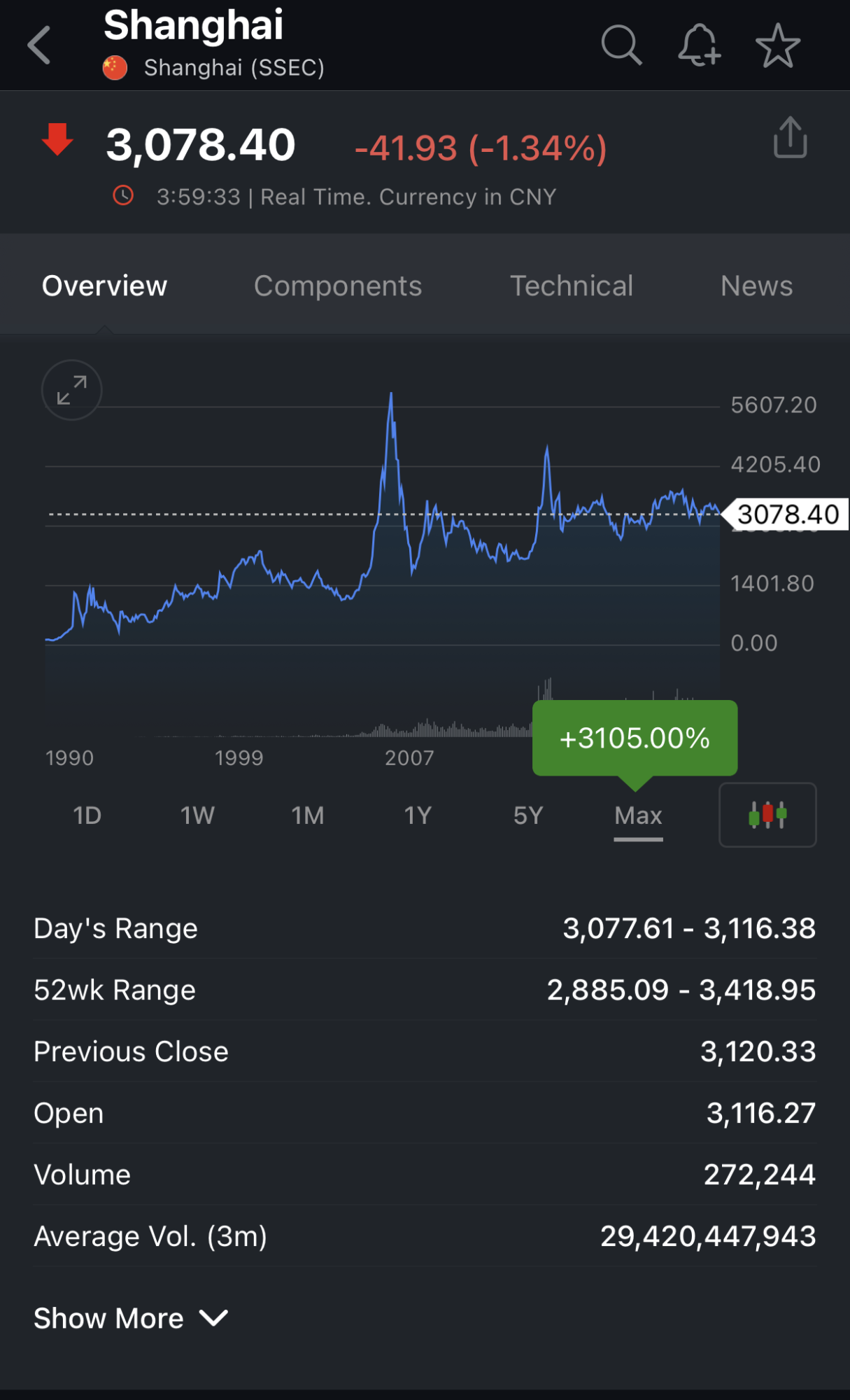Image resolution: width=850 pixels, height=1400 pixels.
Task: Tap the share icon
Action: (x=791, y=137)
